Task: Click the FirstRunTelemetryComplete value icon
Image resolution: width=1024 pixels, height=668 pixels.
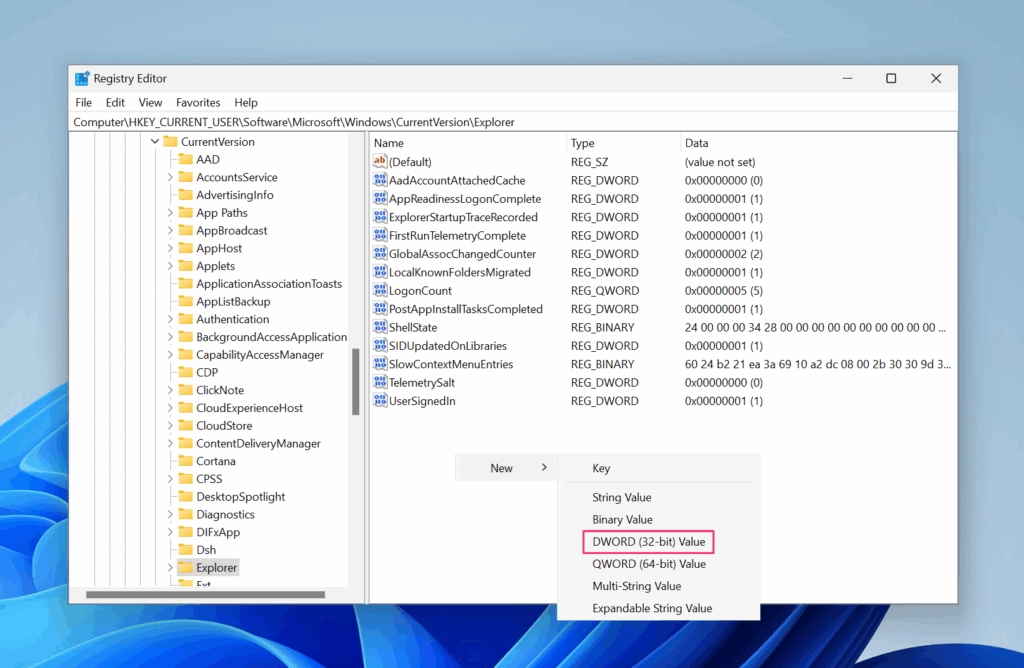Action: (380, 234)
